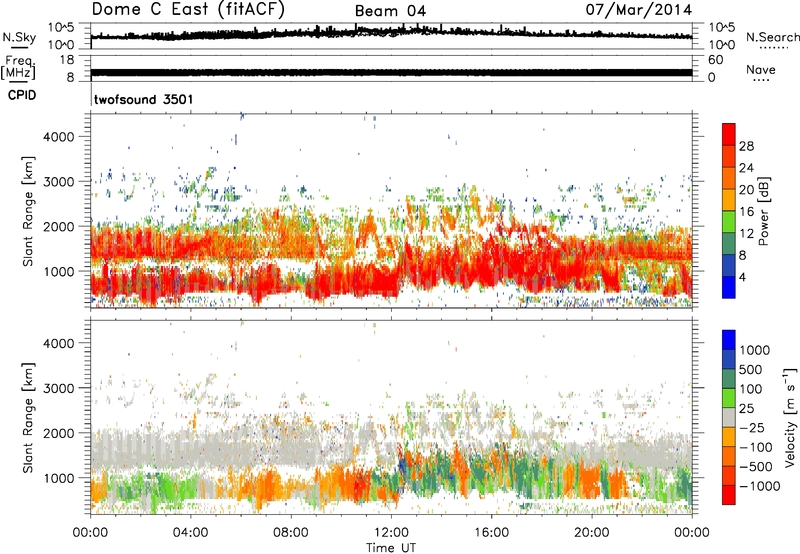Click the "Dome C East (fitACF)" plot title
This screenshot has width=800, height=554.
point(188,9)
